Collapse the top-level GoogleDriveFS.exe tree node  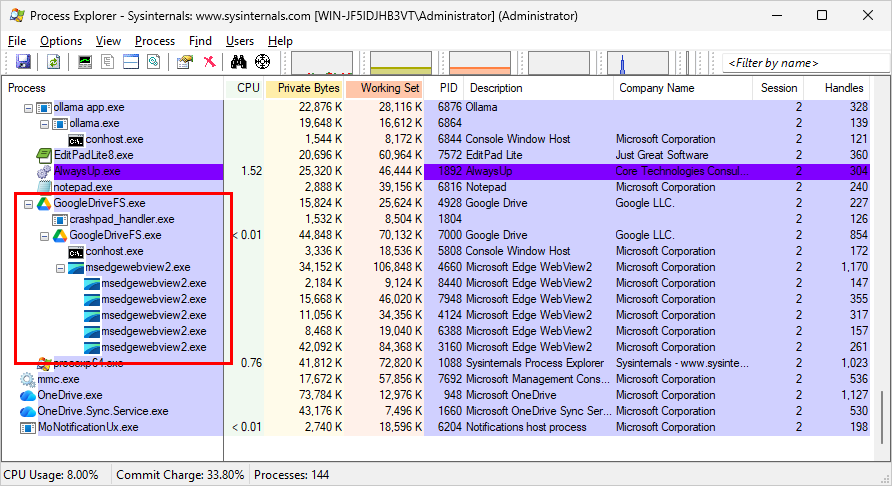[28, 203]
